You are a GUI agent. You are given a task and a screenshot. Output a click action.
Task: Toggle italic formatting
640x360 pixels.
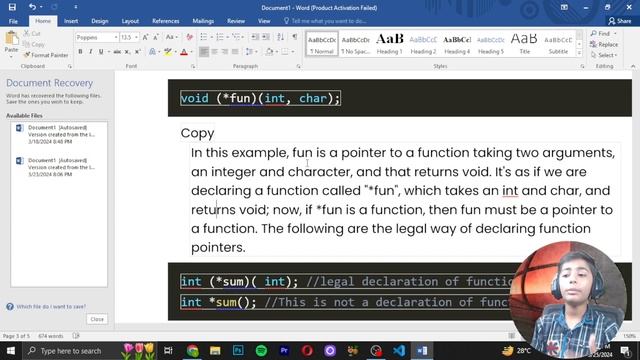point(91,52)
